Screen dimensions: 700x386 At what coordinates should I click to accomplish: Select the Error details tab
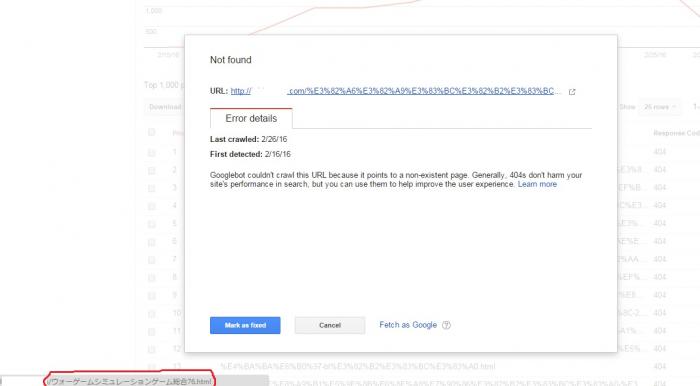point(251,118)
